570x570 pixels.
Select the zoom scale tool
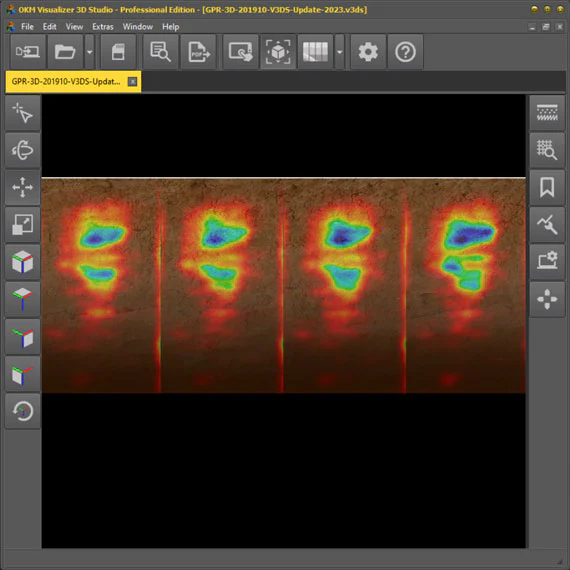tap(23, 225)
